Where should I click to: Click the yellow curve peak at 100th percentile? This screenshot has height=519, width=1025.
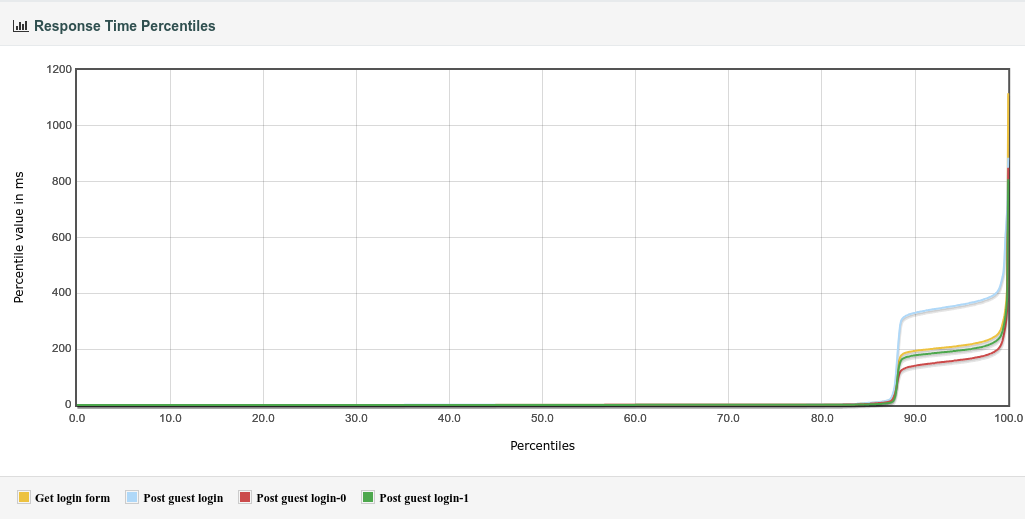click(1008, 95)
